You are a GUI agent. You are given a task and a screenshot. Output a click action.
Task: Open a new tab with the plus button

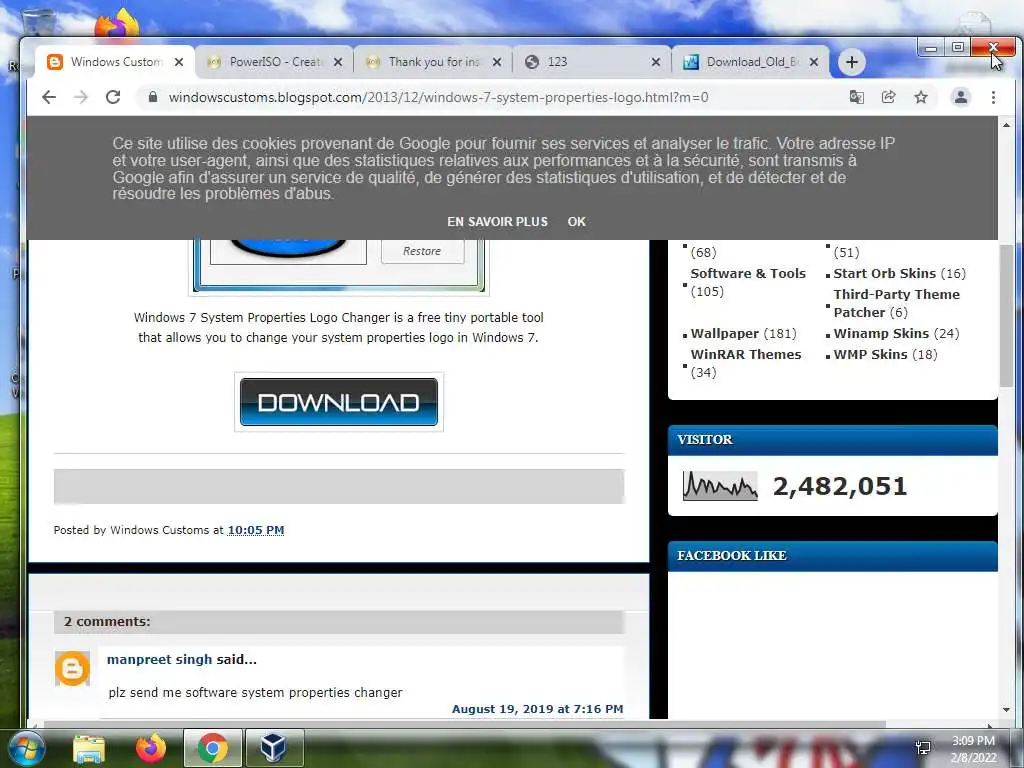(x=852, y=62)
